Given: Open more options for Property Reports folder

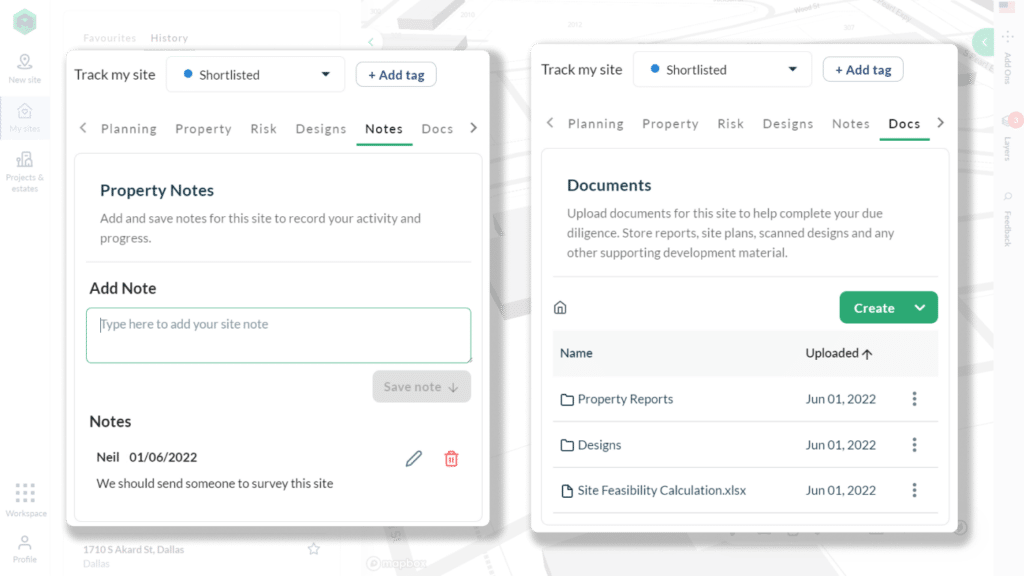Looking at the screenshot, I should 914,399.
